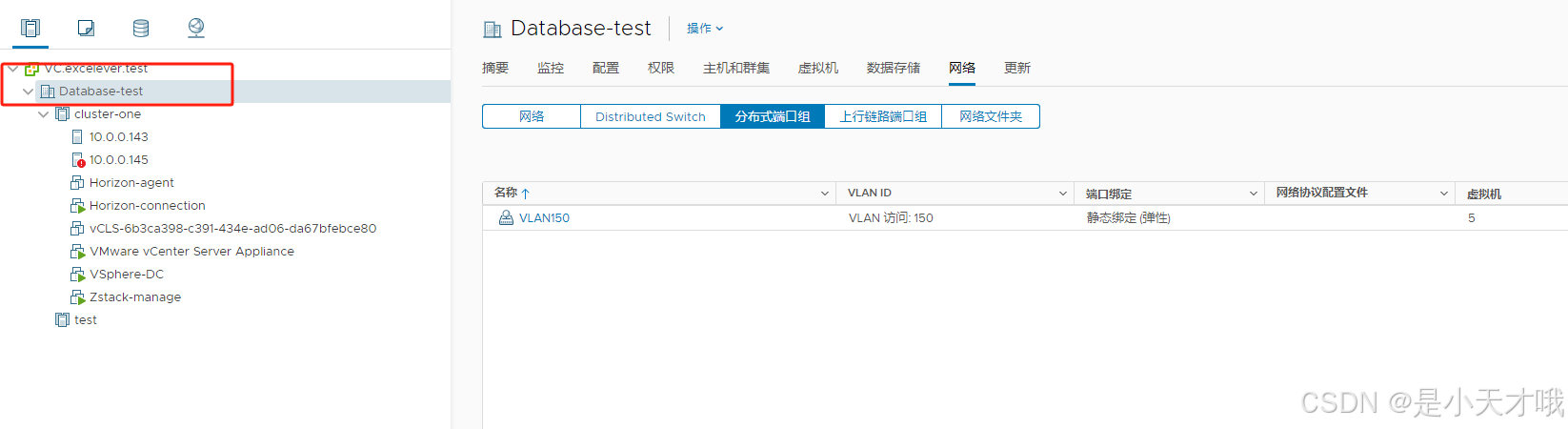Image resolution: width=1568 pixels, height=429 pixels.
Task: Click the VM icon beside vCLS-6b3ca398 entry
Action: (78, 229)
